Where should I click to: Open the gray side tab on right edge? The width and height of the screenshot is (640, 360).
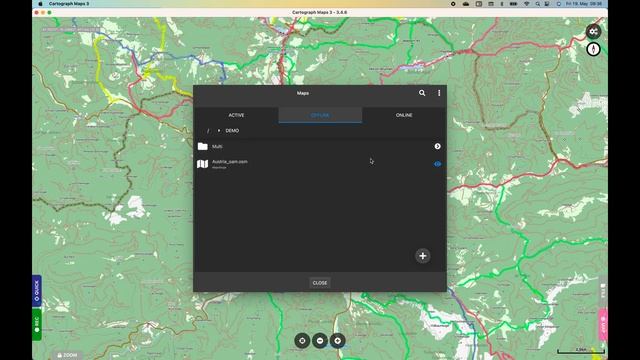click(x=603, y=291)
